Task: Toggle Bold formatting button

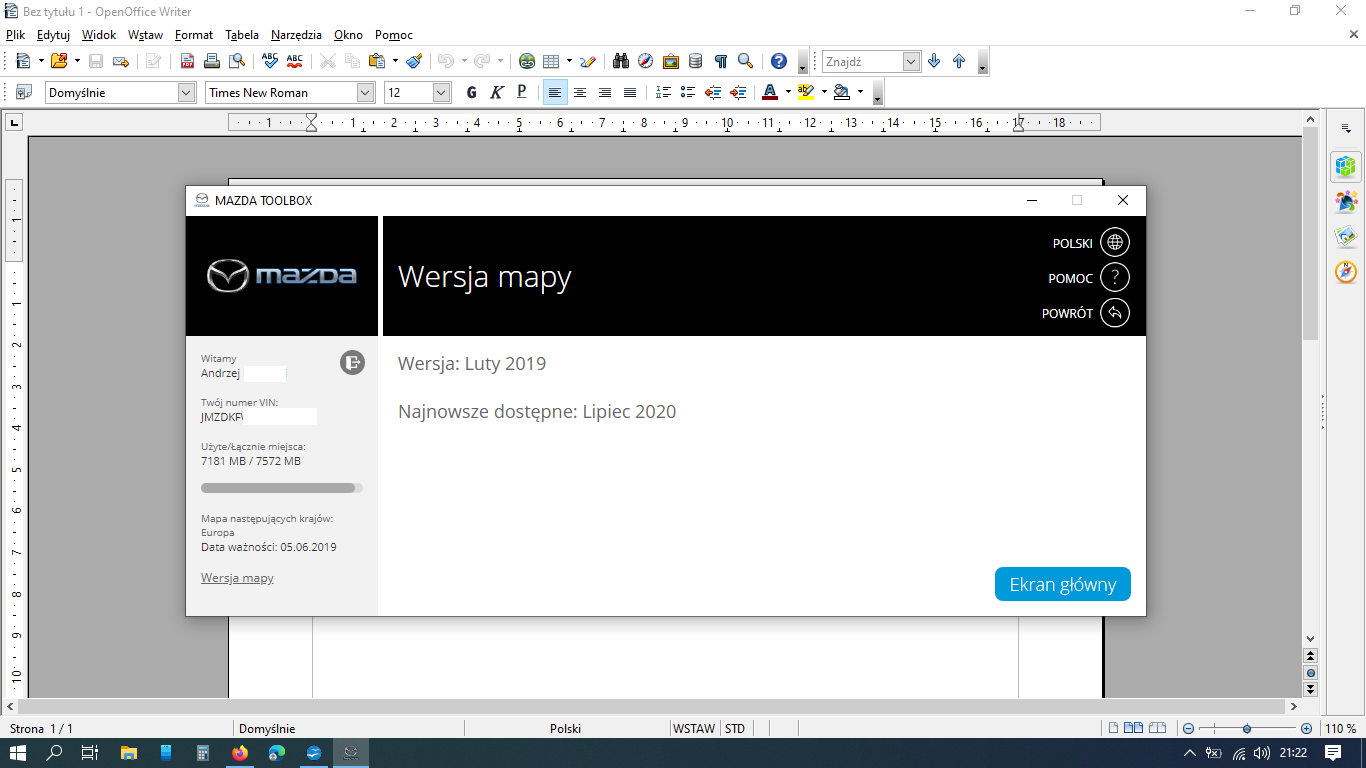Action: (x=472, y=92)
